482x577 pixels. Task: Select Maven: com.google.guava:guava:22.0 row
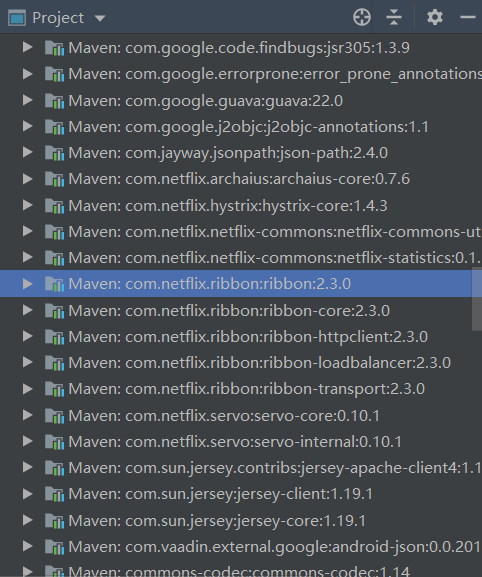pyautogui.click(x=241, y=100)
